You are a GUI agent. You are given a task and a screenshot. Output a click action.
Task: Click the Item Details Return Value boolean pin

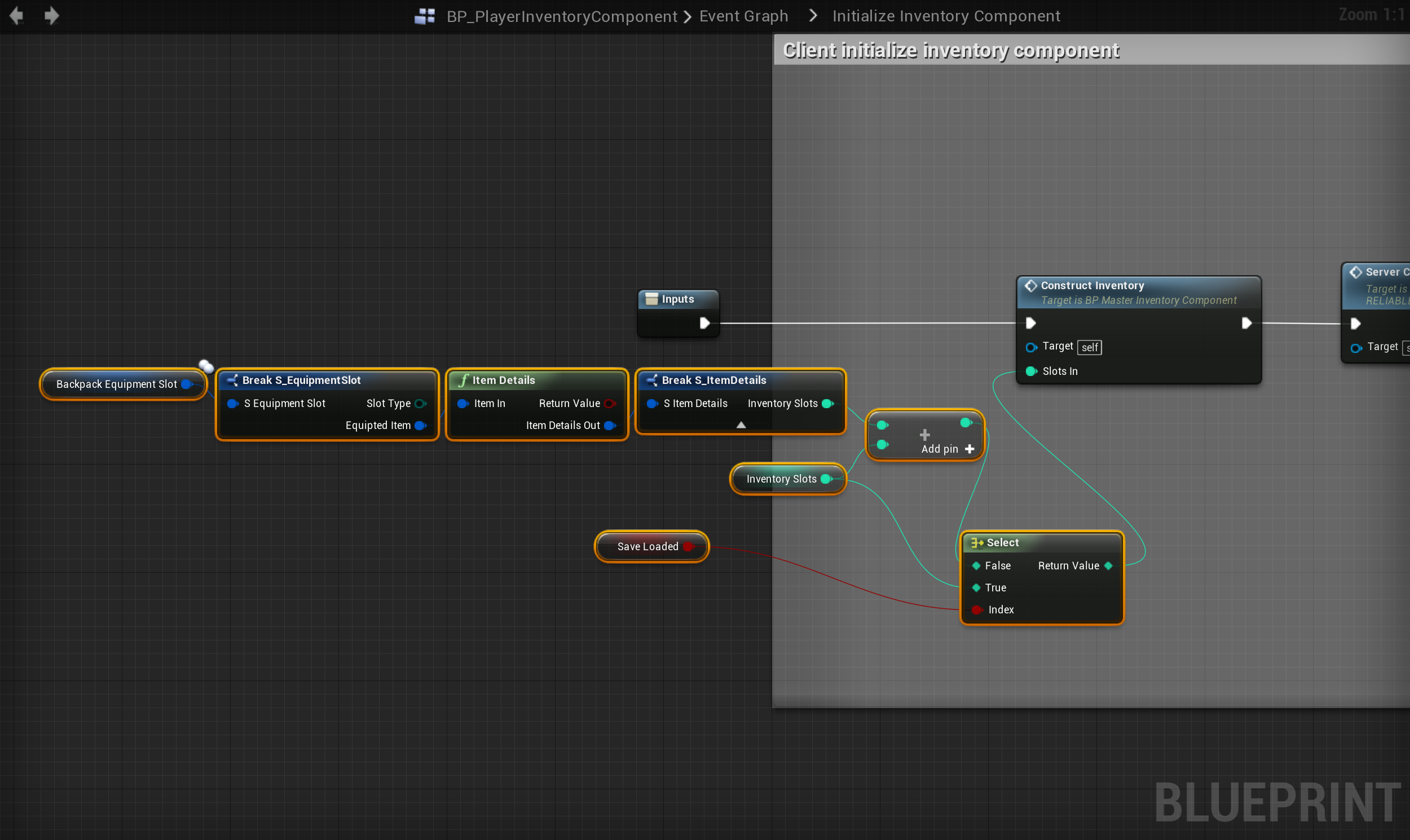[610, 404]
